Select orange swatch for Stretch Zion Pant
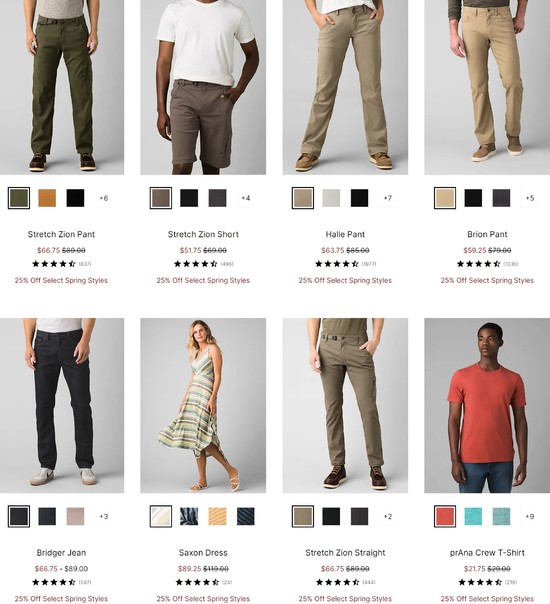The width and height of the screenshot is (550, 604). (x=47, y=198)
